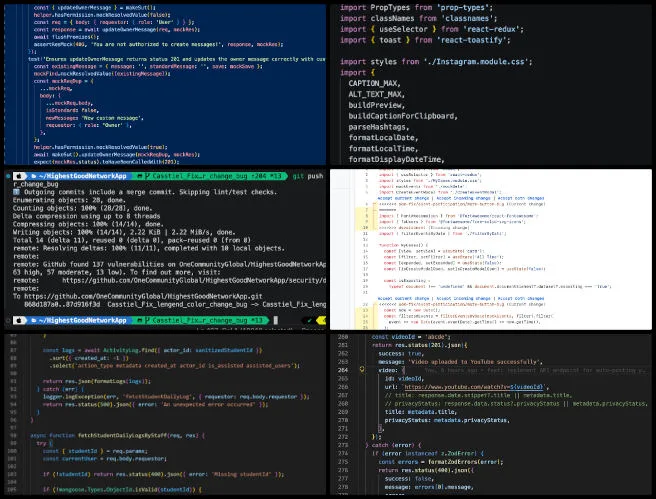Click the 'GitHub found 137 vulnerabilities' line

click(x=169, y=264)
